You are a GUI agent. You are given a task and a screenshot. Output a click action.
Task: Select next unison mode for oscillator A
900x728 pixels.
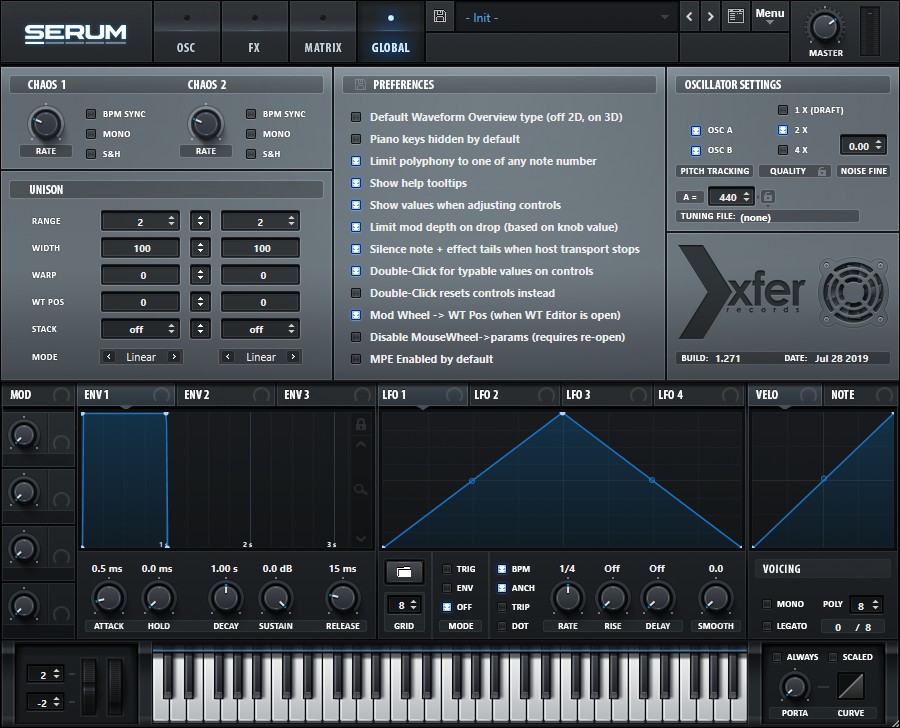[x=173, y=357]
